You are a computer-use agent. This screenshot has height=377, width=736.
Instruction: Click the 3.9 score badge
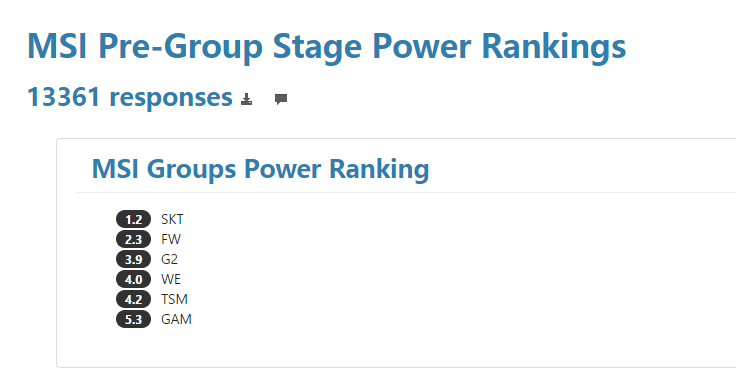click(x=133, y=259)
